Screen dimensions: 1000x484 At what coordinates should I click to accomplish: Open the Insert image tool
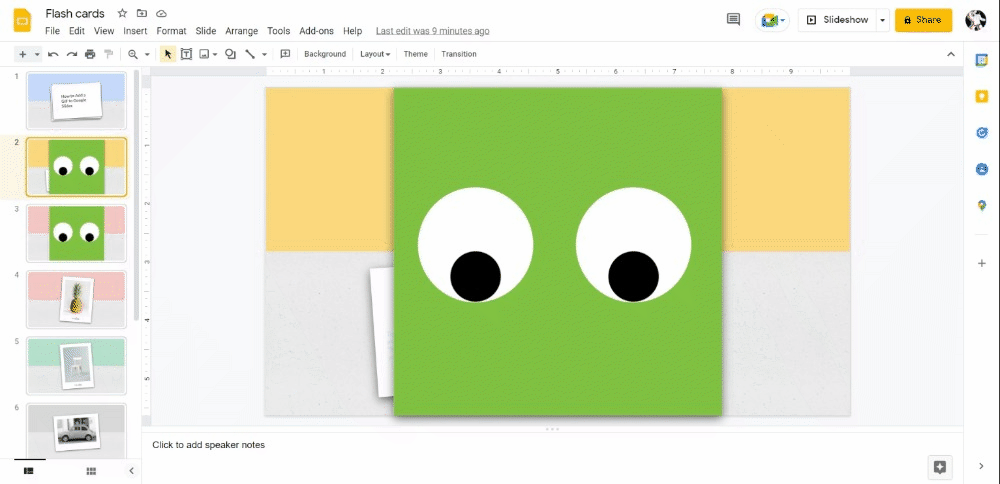click(x=205, y=54)
